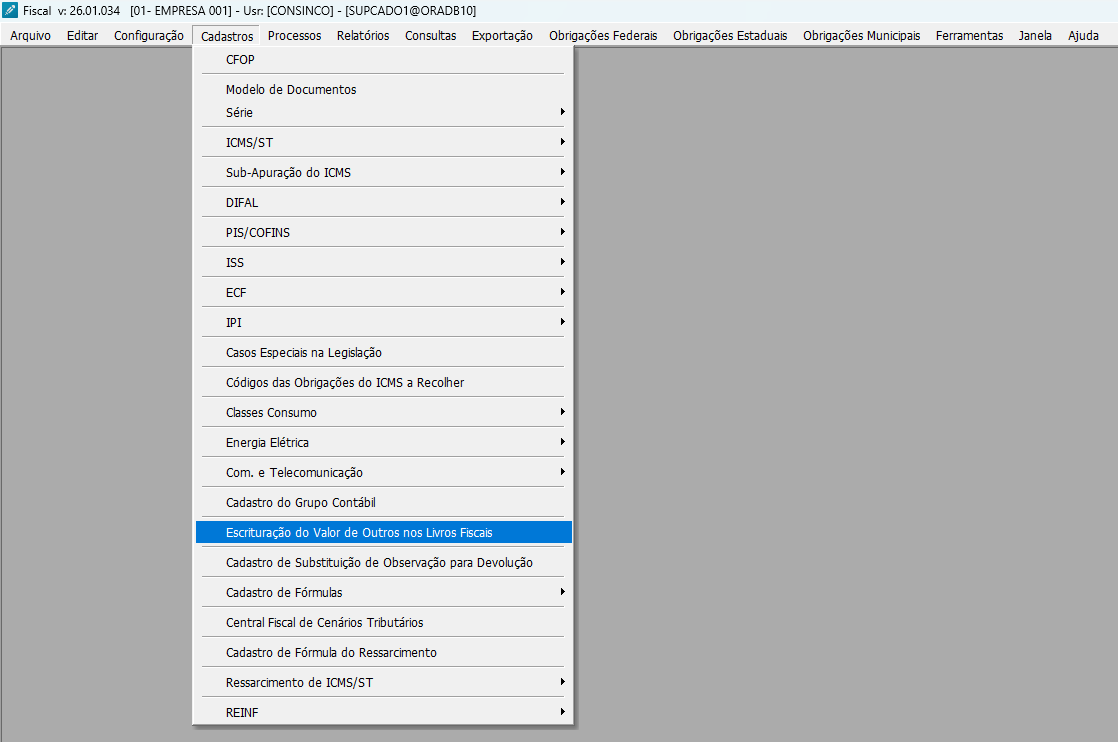Open Central Fiscal de Cenários Tributários

pos(384,622)
